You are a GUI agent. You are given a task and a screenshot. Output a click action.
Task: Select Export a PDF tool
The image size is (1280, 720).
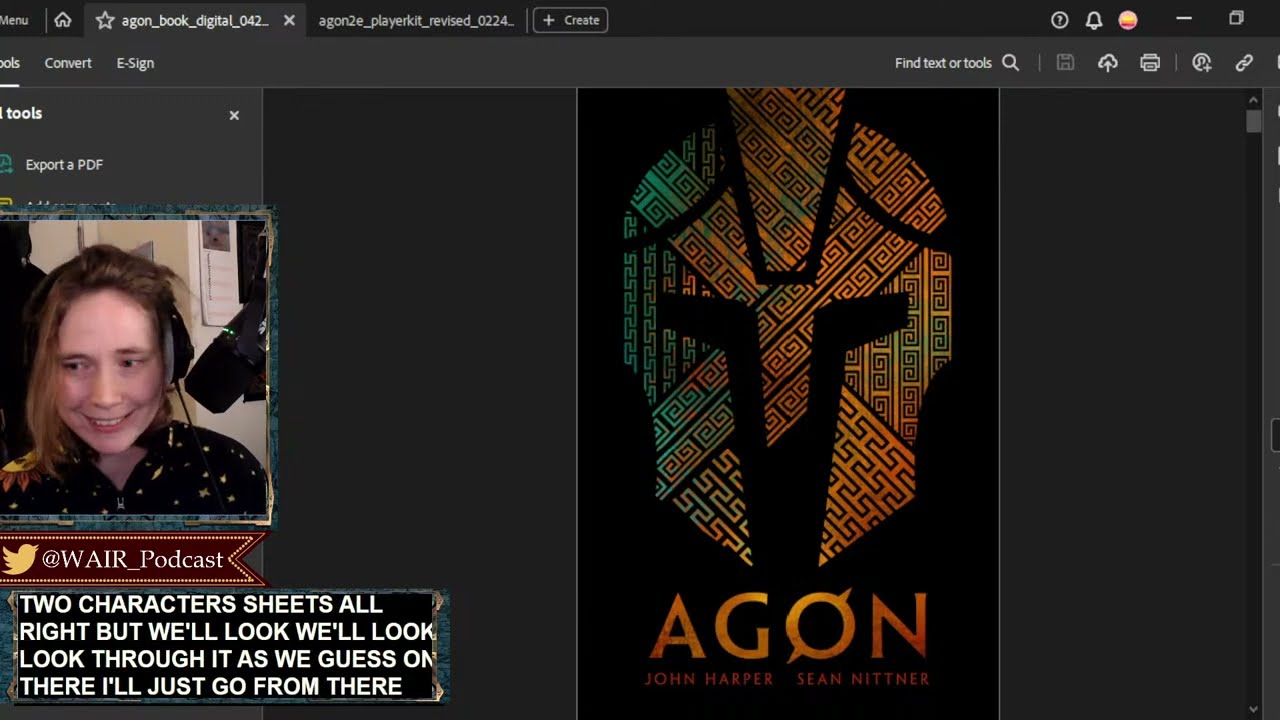click(64, 164)
